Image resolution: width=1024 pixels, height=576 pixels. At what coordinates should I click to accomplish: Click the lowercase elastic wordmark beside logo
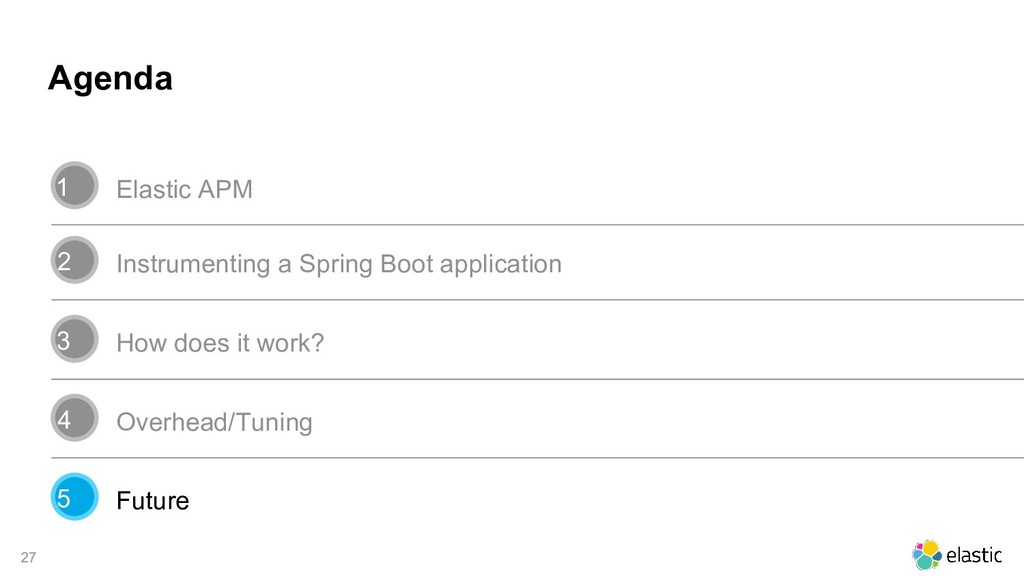coord(973,555)
